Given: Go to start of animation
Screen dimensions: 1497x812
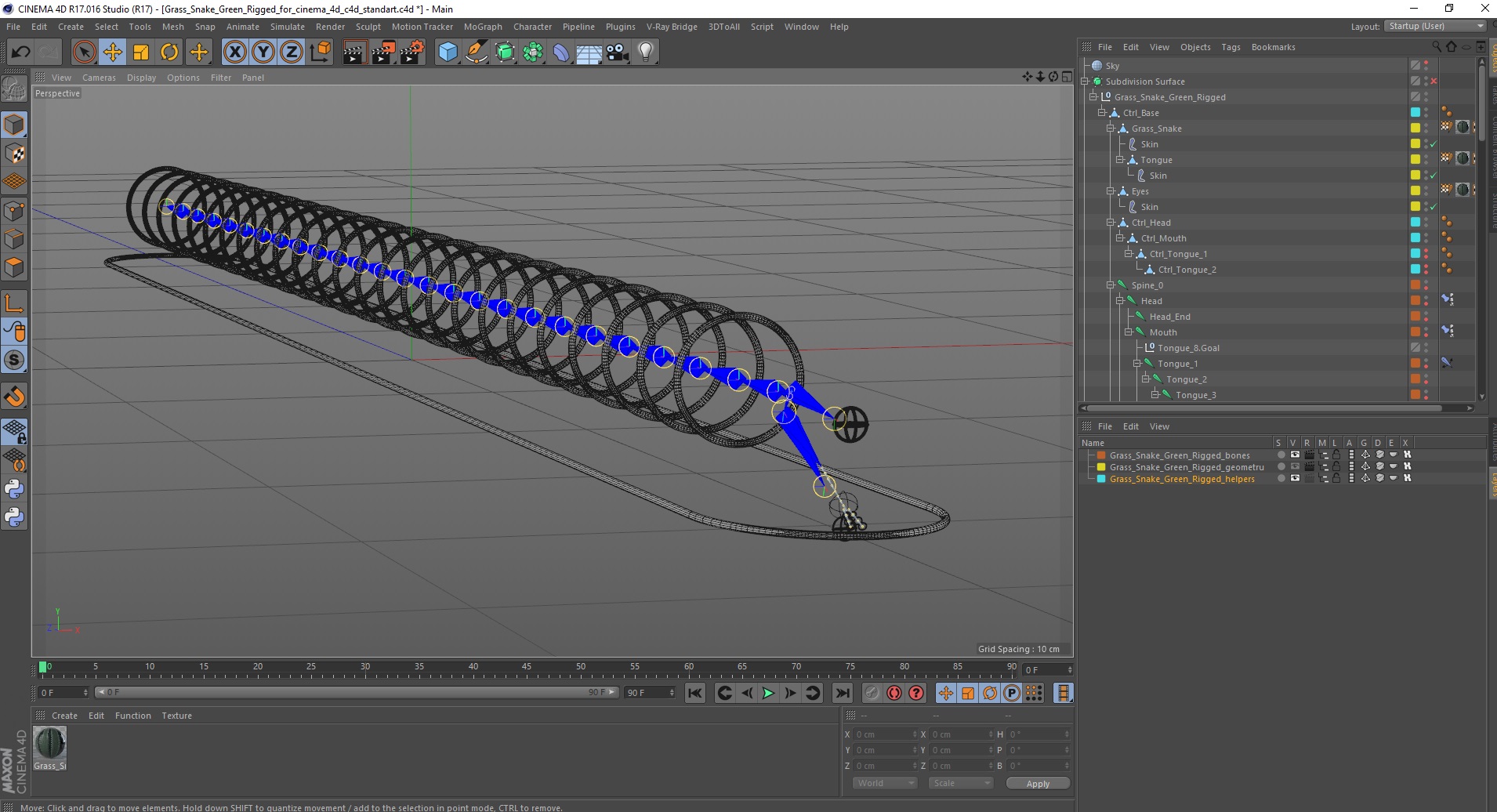Looking at the screenshot, I should (695, 693).
